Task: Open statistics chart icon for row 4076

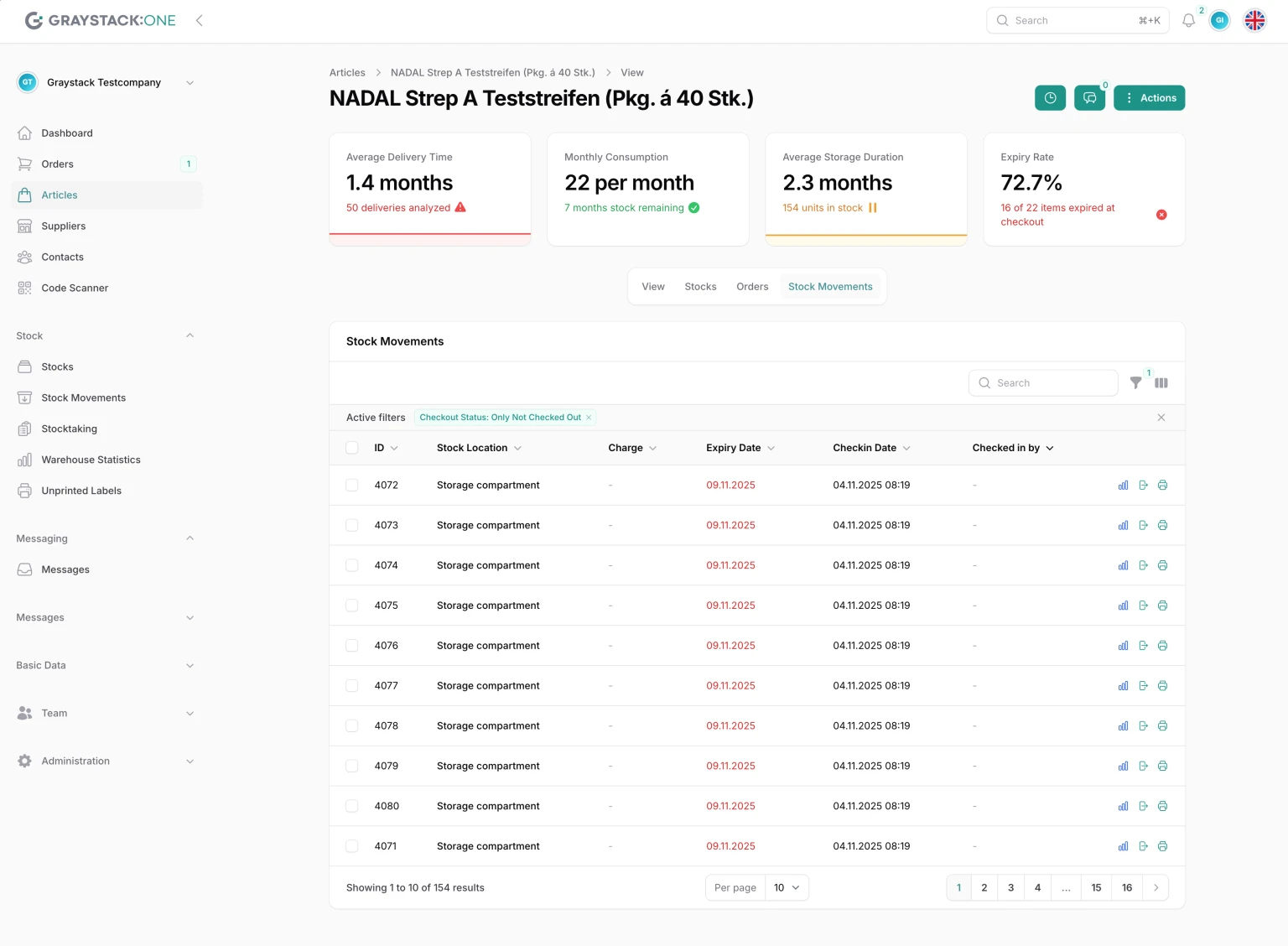Action: pyautogui.click(x=1123, y=646)
